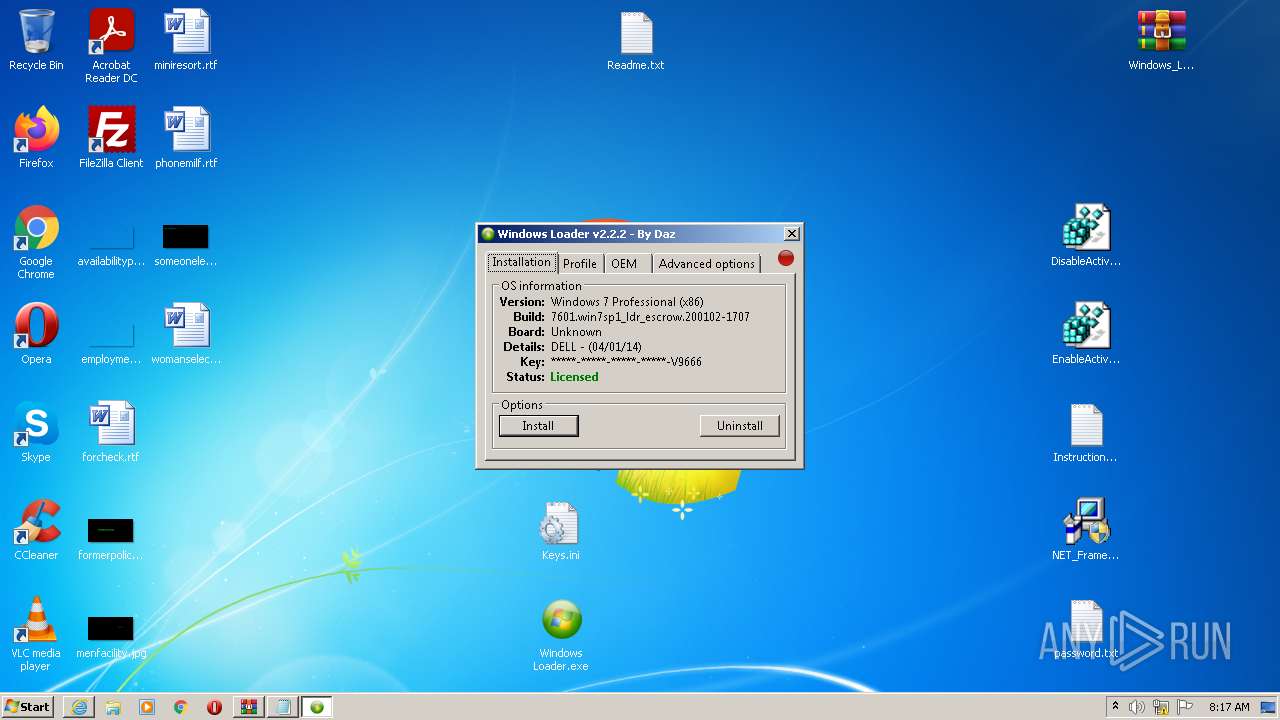Click Show desktop button at taskbar end
This screenshot has height=720, width=1280.
click(x=1270, y=707)
